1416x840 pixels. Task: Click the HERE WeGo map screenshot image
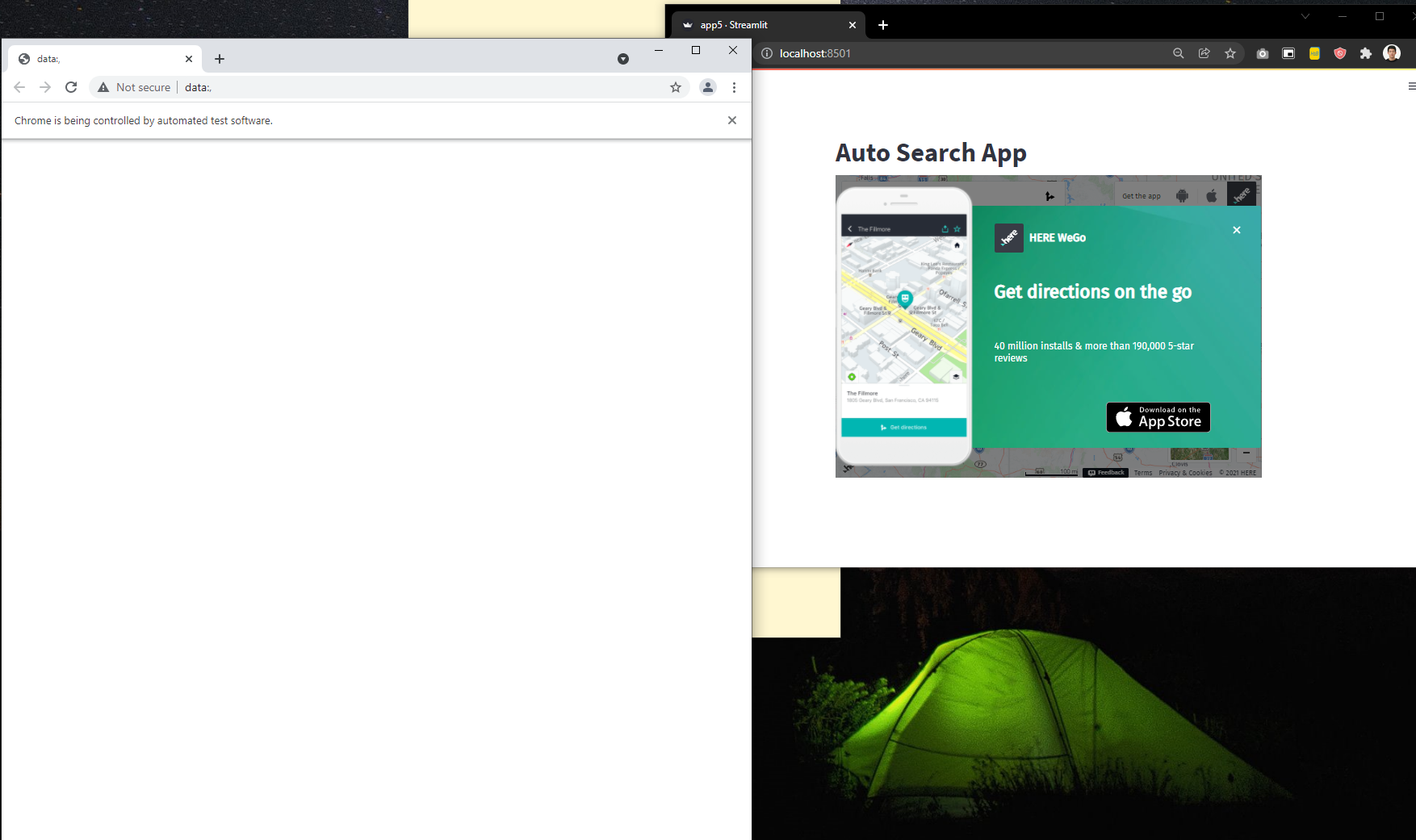(1049, 326)
